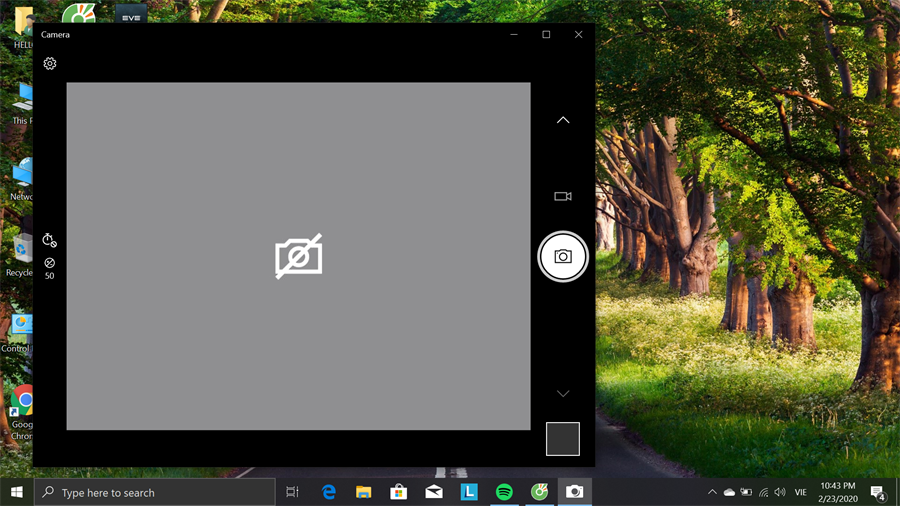Open Microsoft Store from taskbar
This screenshot has height=506, width=900.
click(398, 492)
